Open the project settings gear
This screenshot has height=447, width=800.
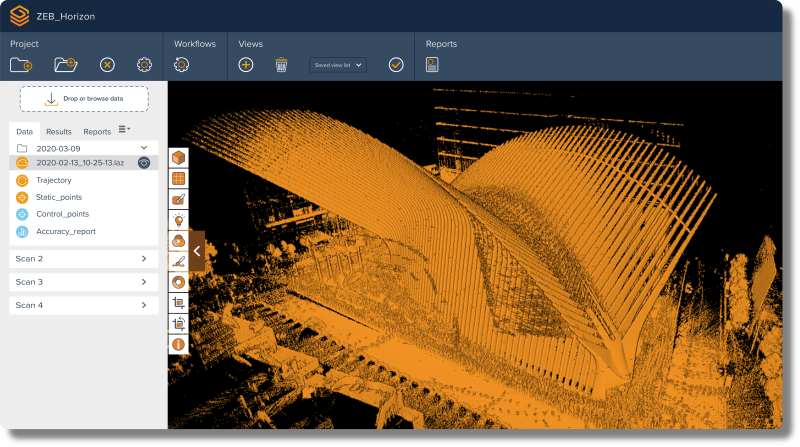144,65
